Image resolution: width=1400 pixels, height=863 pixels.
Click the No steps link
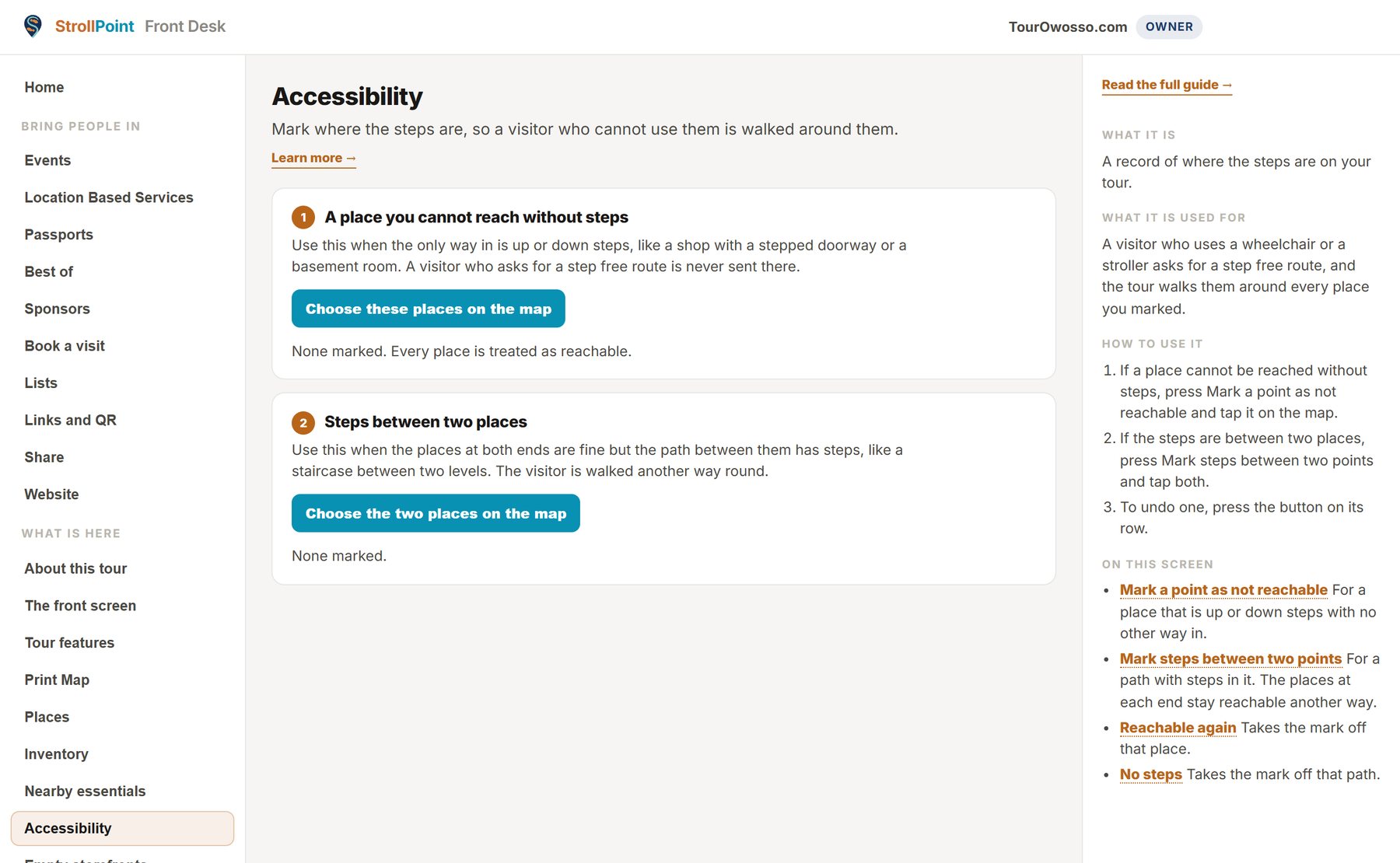pos(1150,774)
